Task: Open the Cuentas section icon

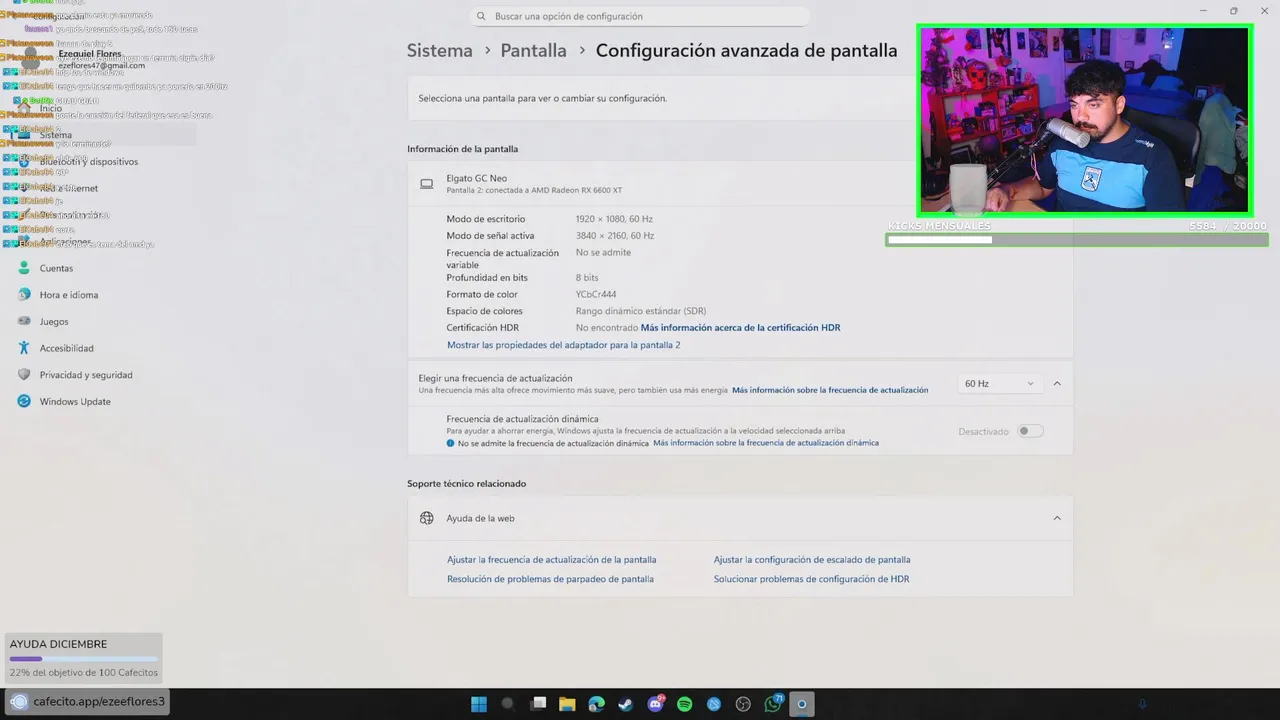Action: [24, 268]
